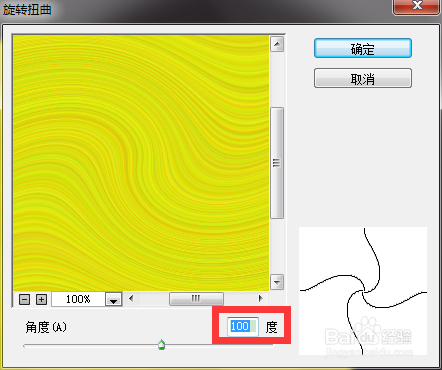Confirm the twirl with 确定 button
This screenshot has height=370, width=442.
point(363,48)
